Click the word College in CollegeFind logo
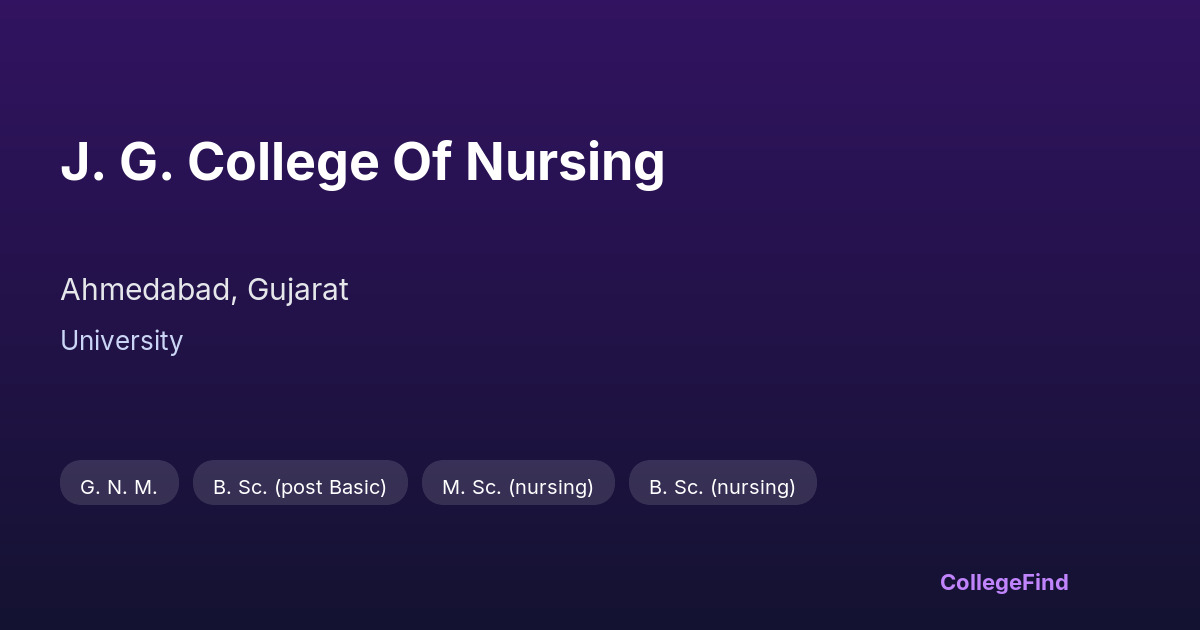 click(982, 582)
